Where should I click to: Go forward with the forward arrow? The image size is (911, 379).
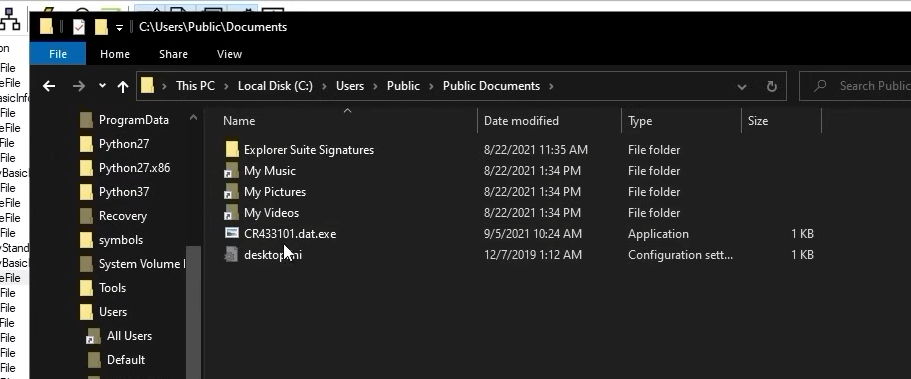point(78,86)
